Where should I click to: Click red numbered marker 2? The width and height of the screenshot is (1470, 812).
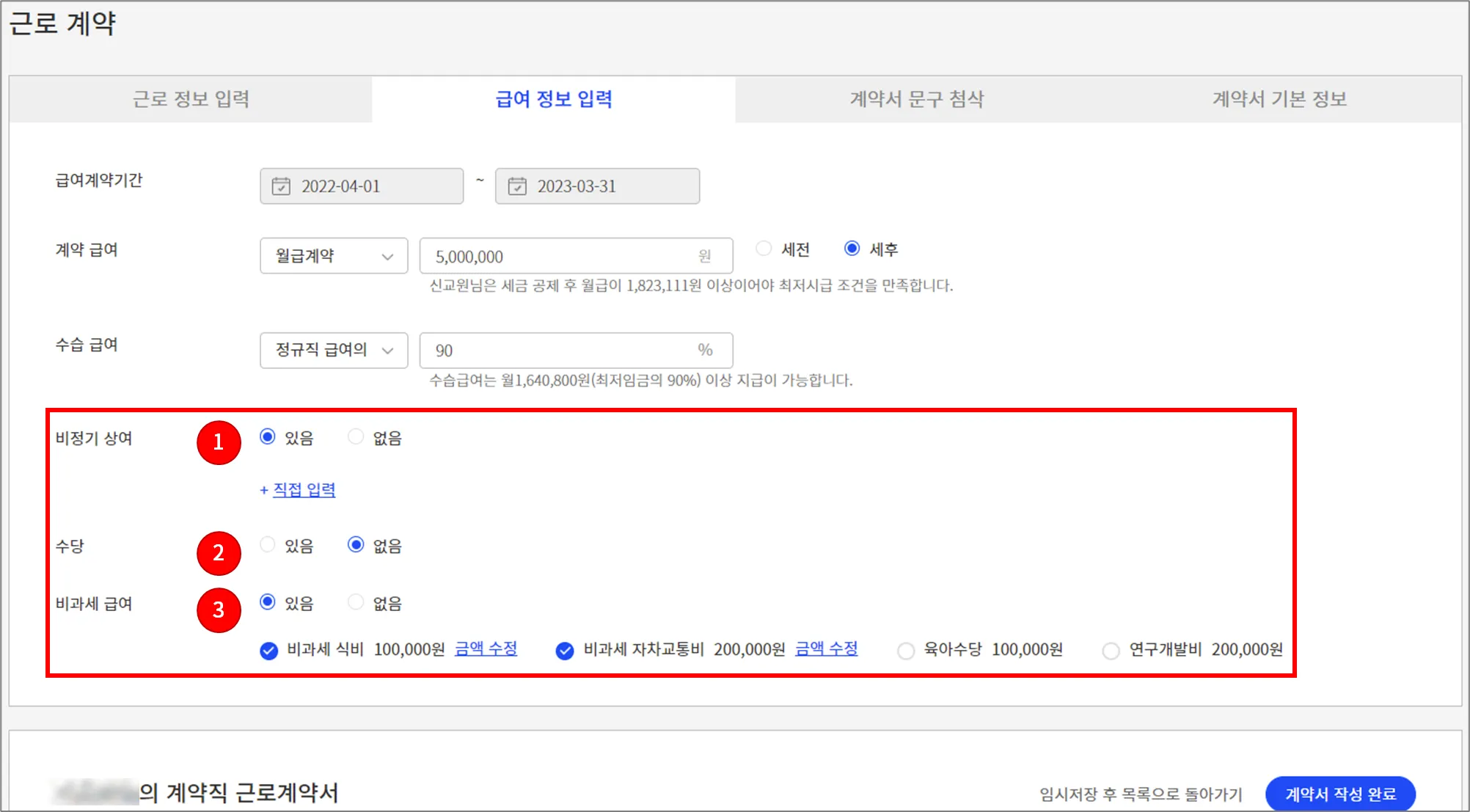coord(219,553)
